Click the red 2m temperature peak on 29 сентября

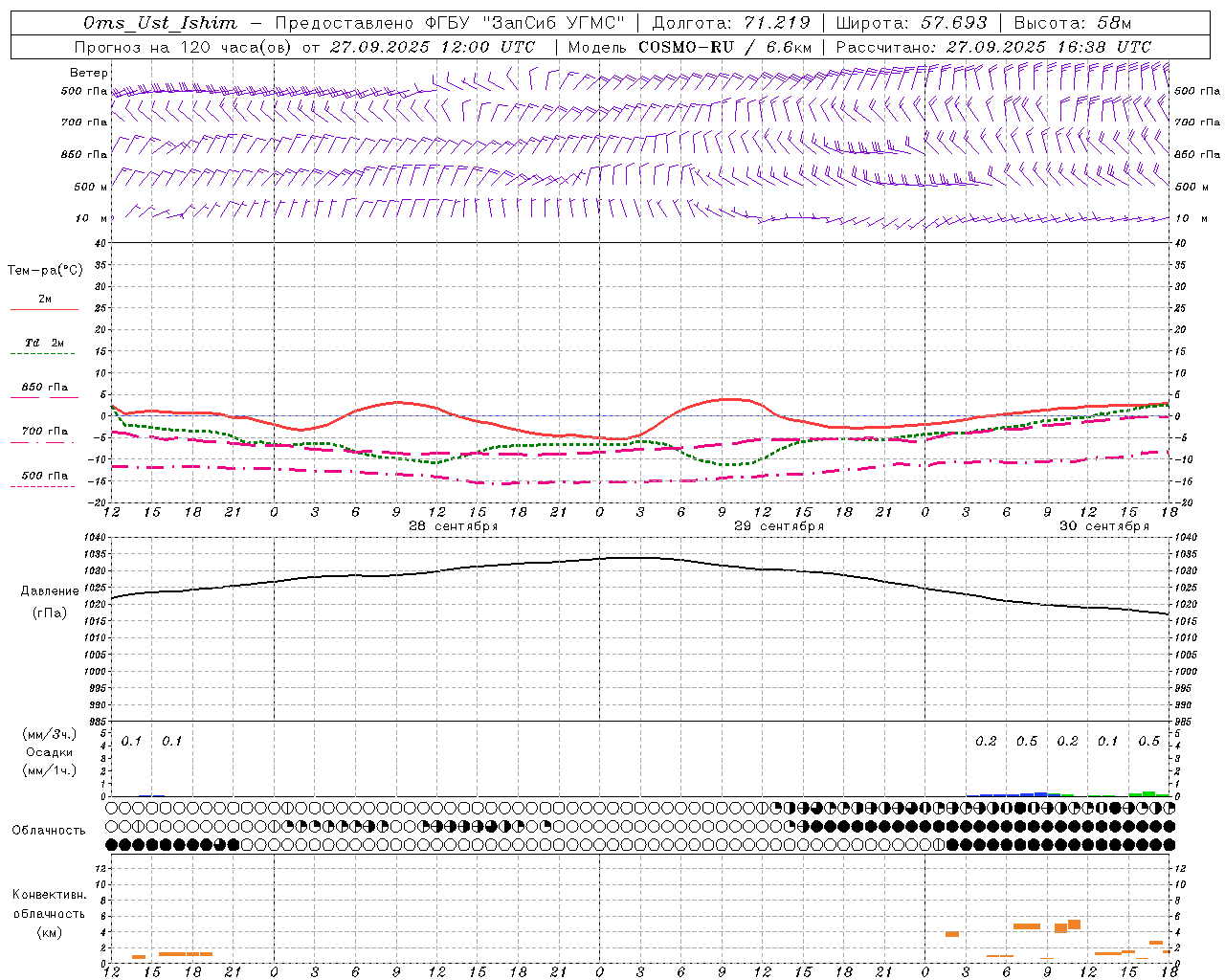(x=730, y=399)
